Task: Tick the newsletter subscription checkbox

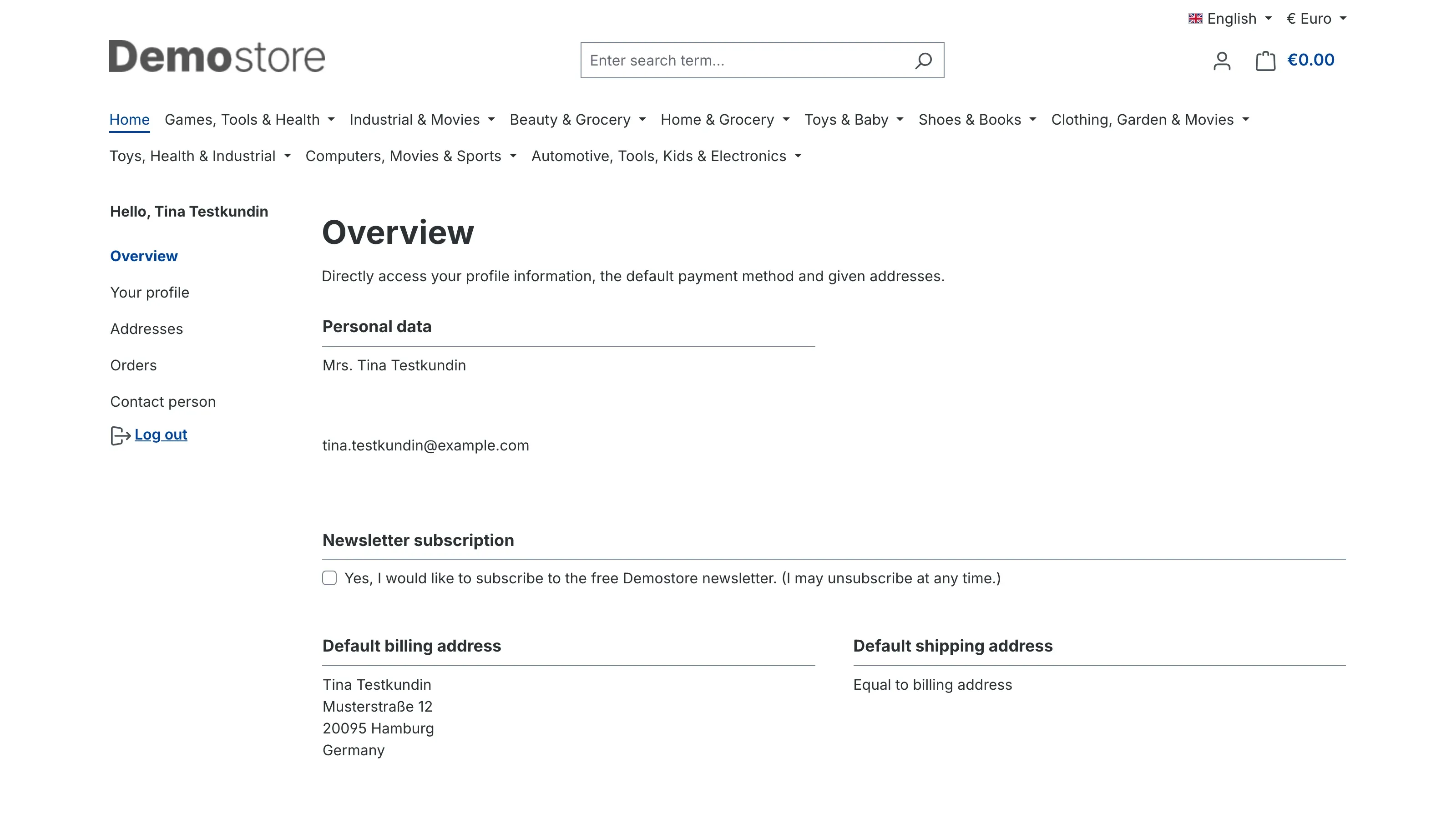Action: pyautogui.click(x=329, y=578)
